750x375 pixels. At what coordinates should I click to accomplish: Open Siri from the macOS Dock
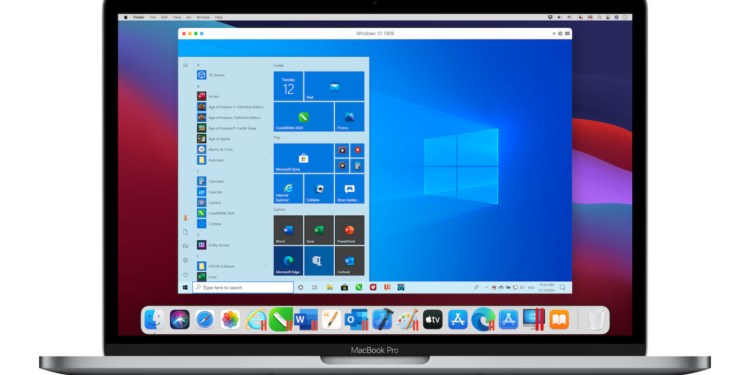coord(179,320)
